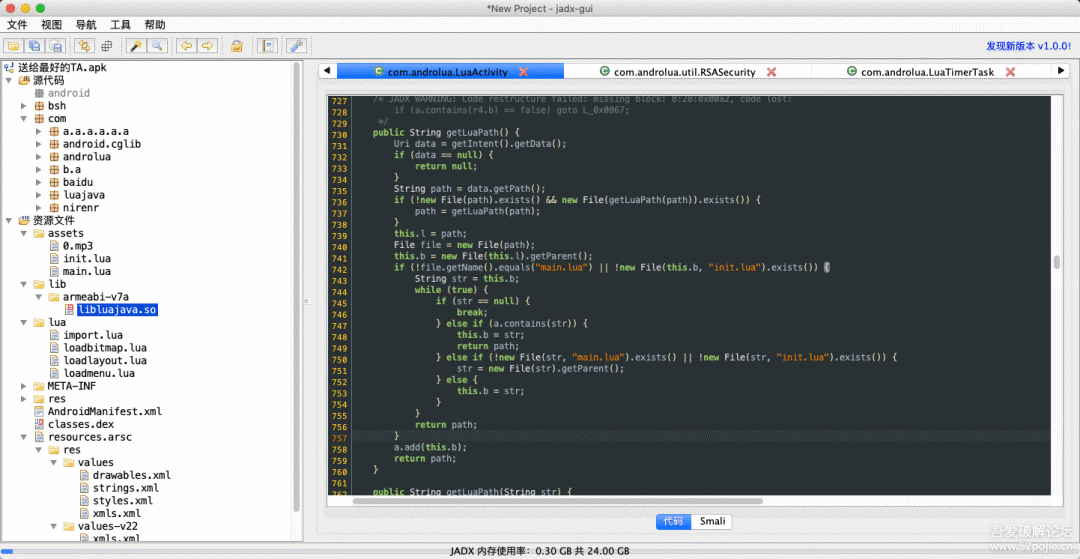
Task: Navigate back with left arrow icon
Action: point(186,46)
